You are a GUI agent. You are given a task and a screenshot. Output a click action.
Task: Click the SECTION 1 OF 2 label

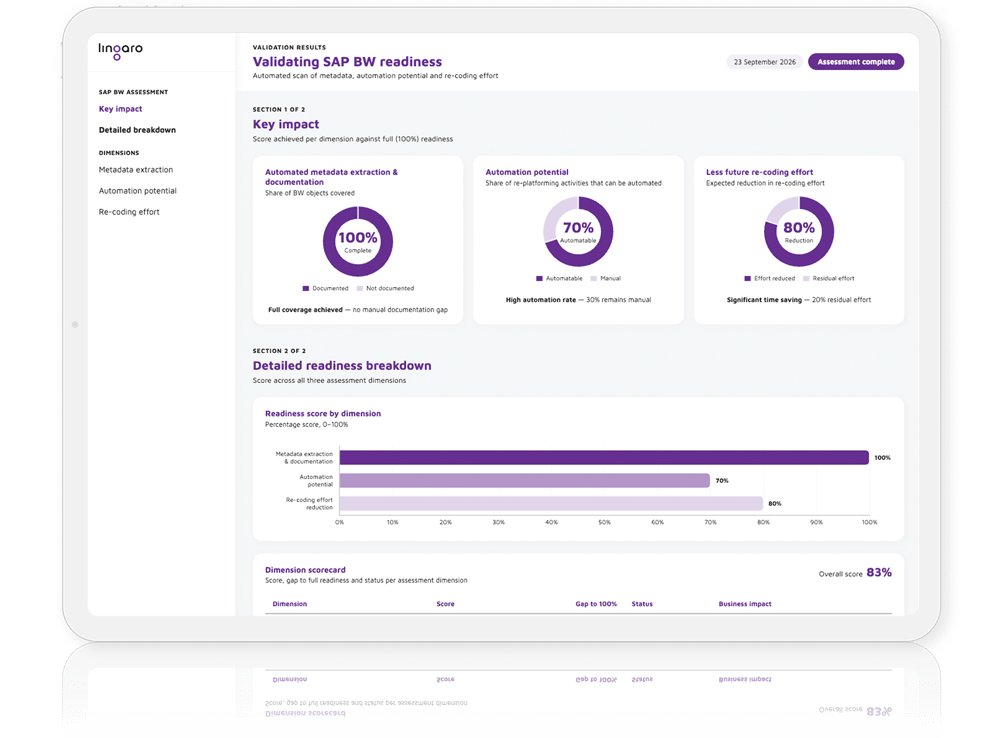tap(279, 110)
